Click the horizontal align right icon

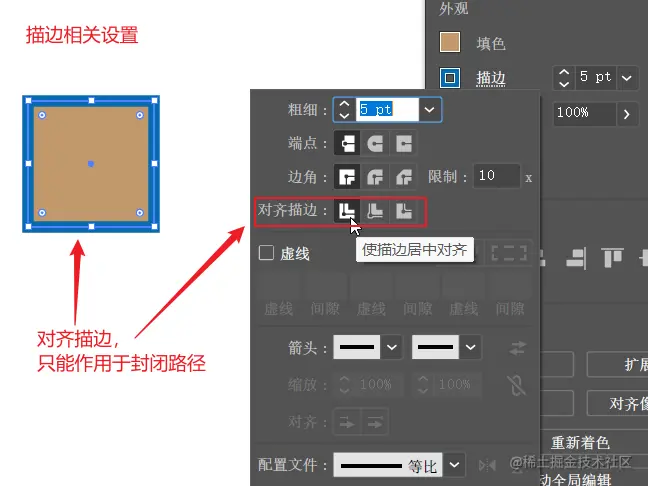pos(576,257)
